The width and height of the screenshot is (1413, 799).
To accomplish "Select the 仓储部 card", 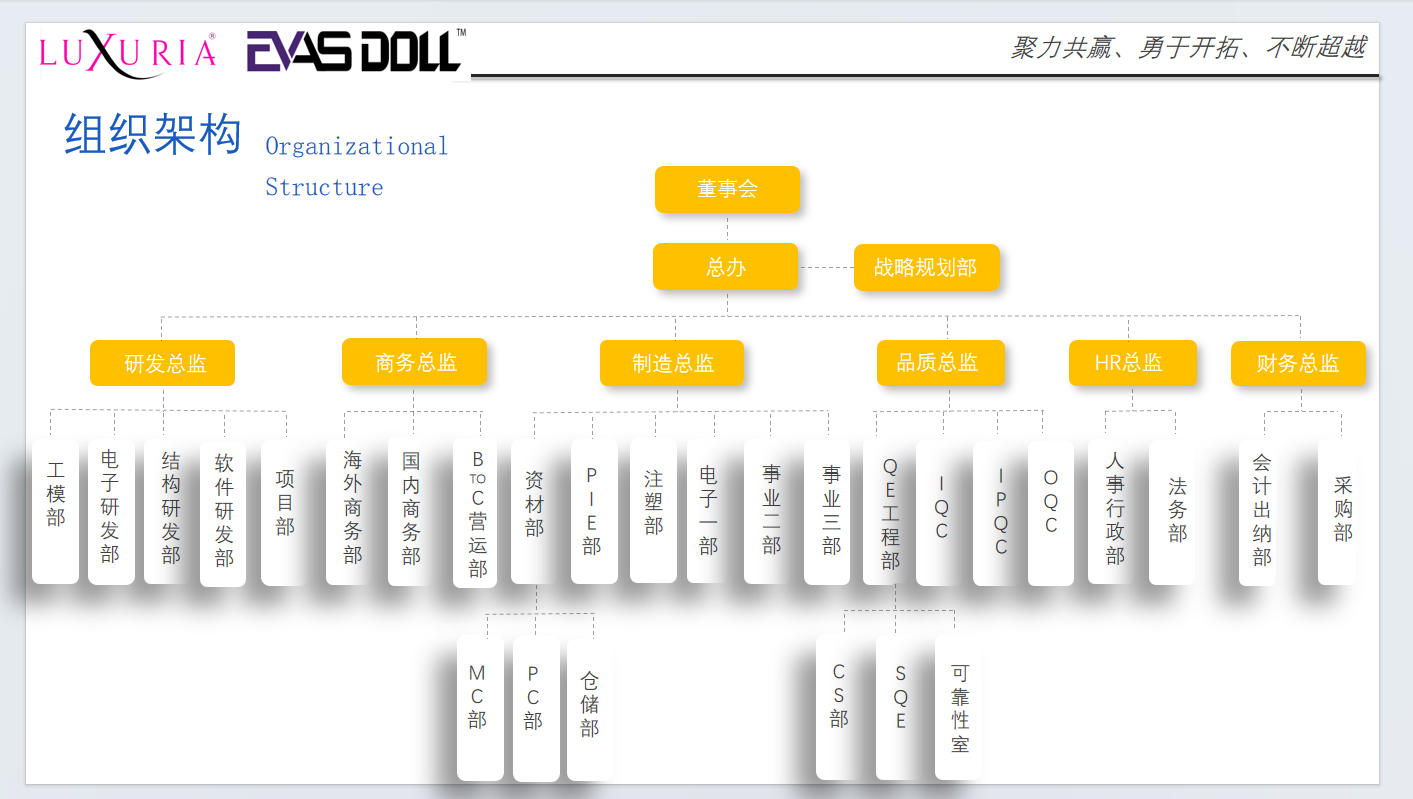I will tap(590, 709).
